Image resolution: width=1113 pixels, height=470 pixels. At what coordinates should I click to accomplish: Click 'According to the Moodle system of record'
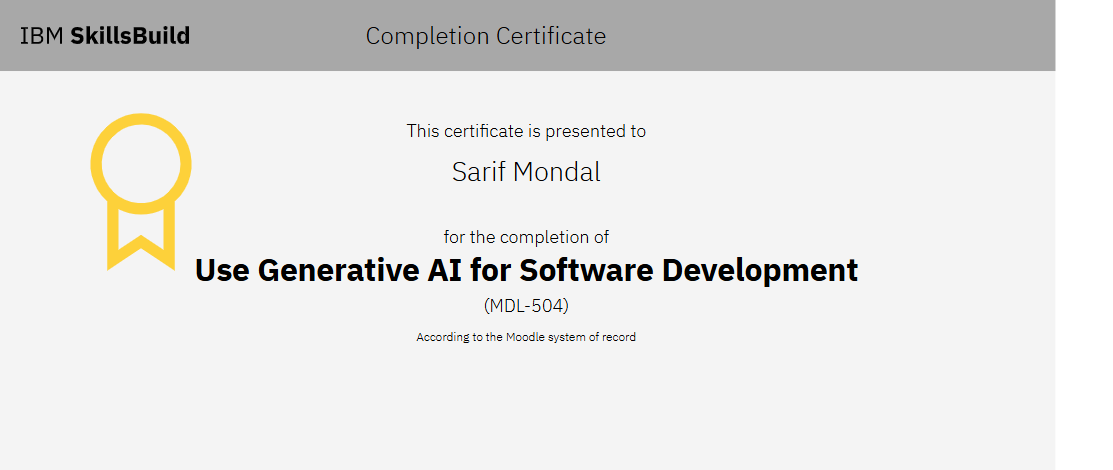coord(526,337)
